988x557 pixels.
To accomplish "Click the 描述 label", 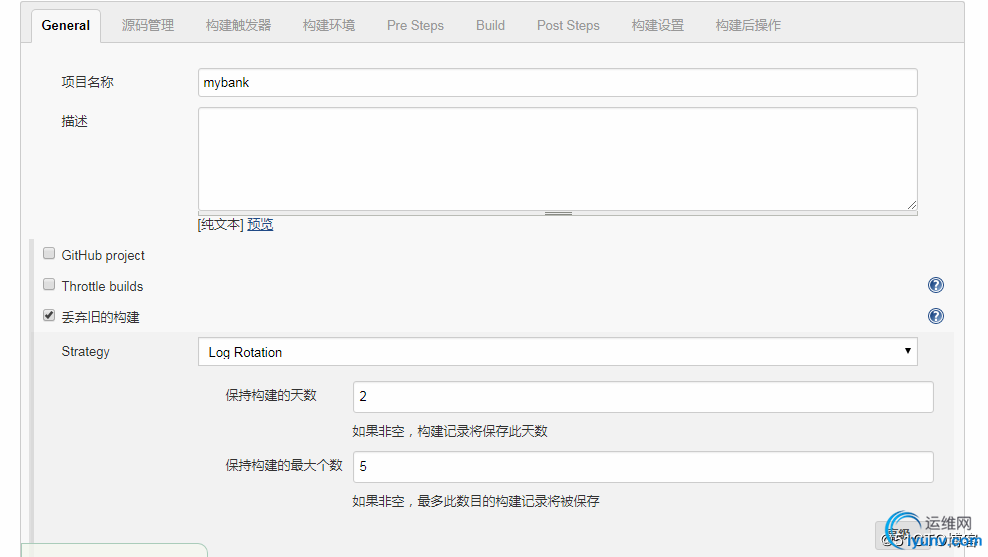I will coord(74,121).
